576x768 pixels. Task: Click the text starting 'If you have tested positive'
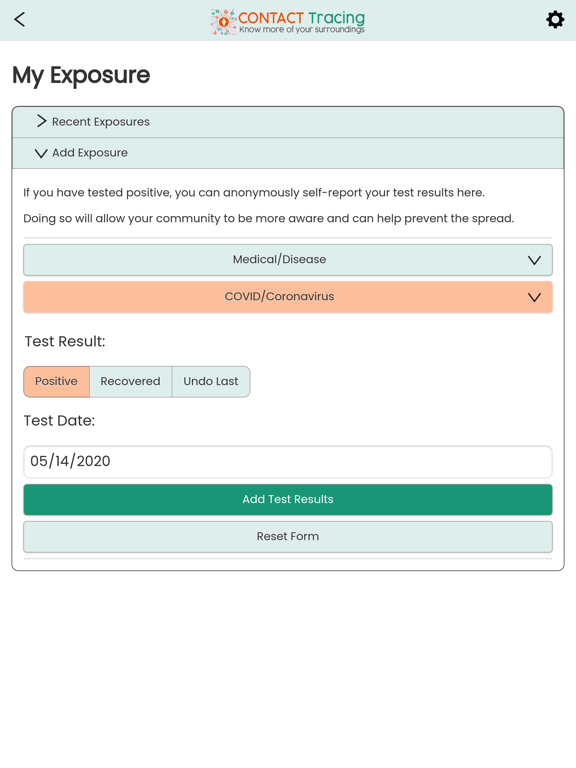click(x=254, y=192)
